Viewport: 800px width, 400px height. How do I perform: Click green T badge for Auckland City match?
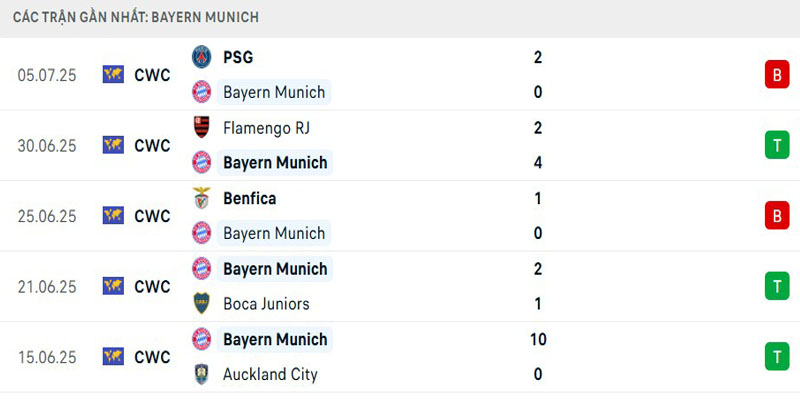tap(777, 356)
